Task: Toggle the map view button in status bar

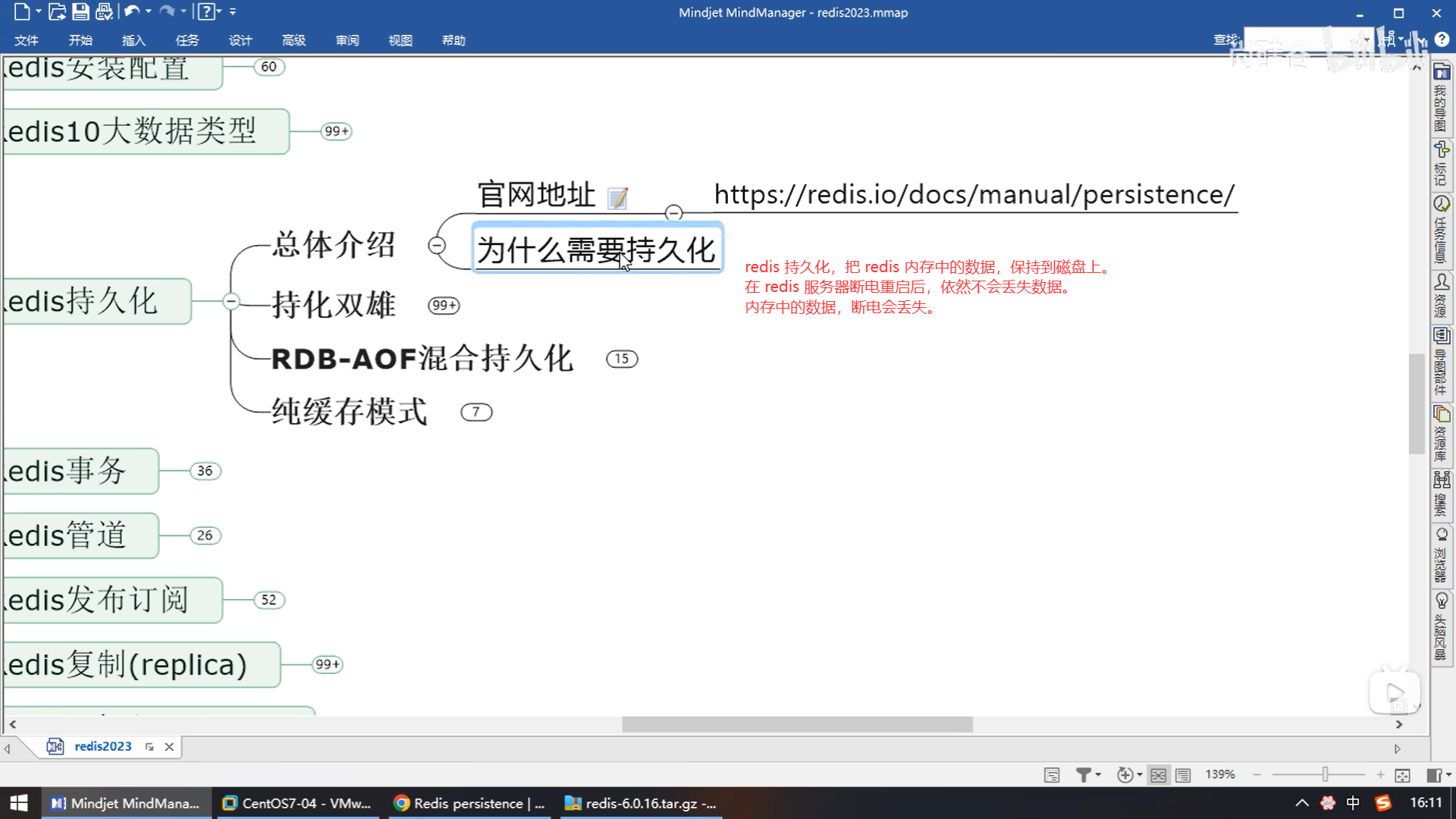Action: [1158, 774]
